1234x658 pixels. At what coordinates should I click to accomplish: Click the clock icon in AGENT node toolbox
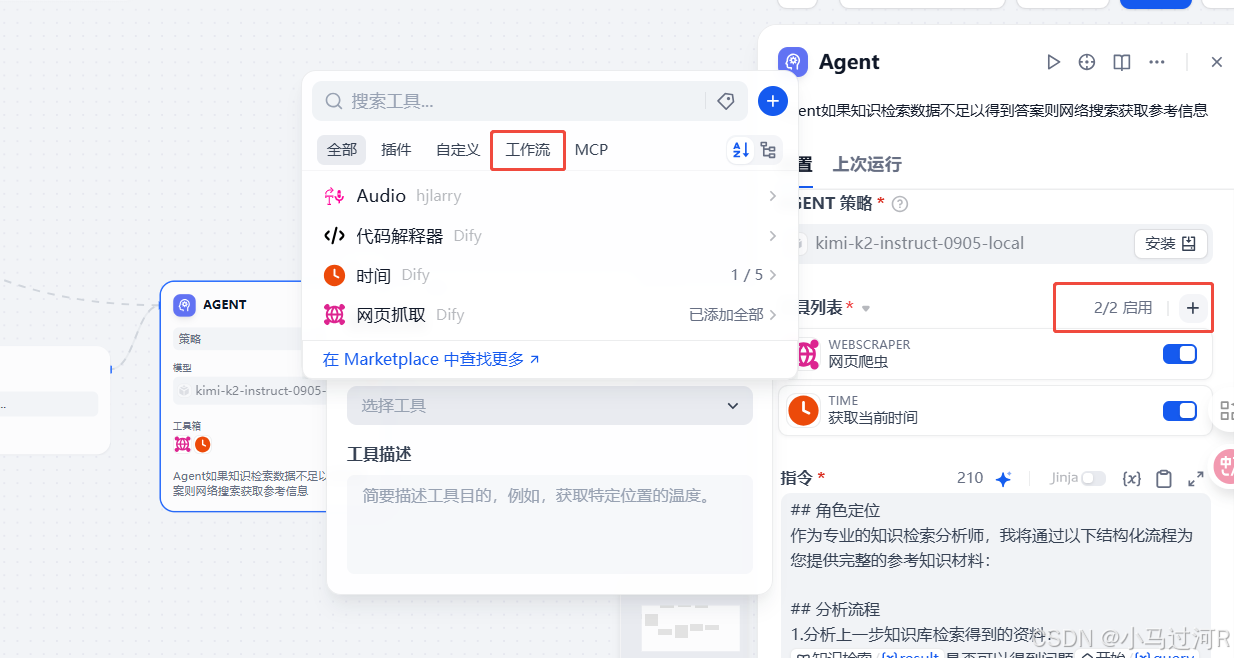point(203,444)
